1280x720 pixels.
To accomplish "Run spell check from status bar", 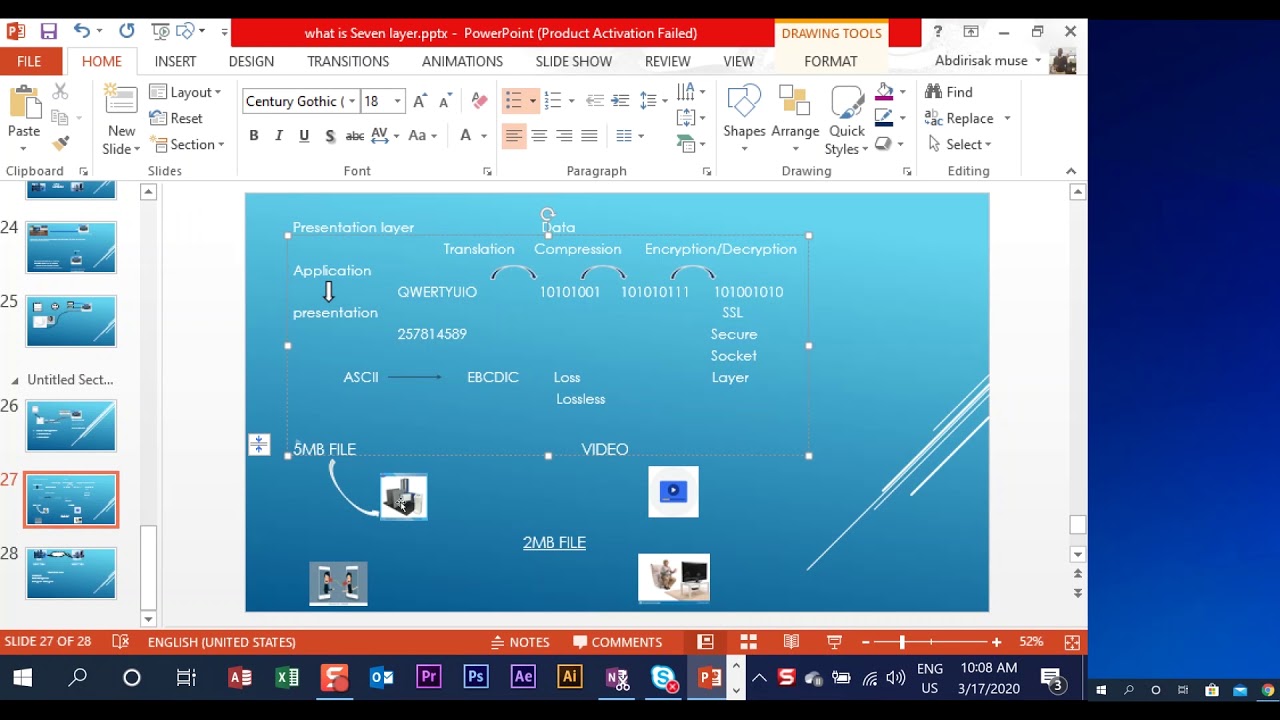I will pyautogui.click(x=121, y=642).
